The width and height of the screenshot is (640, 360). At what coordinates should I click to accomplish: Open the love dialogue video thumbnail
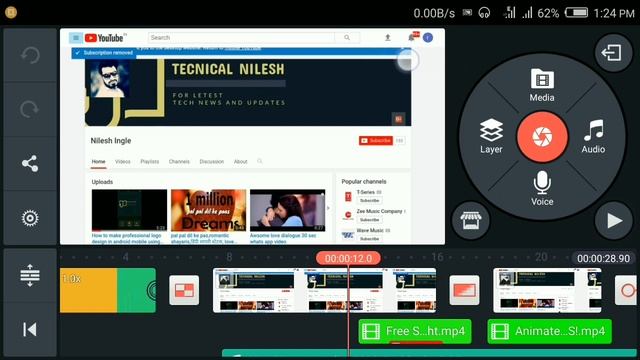[288, 210]
